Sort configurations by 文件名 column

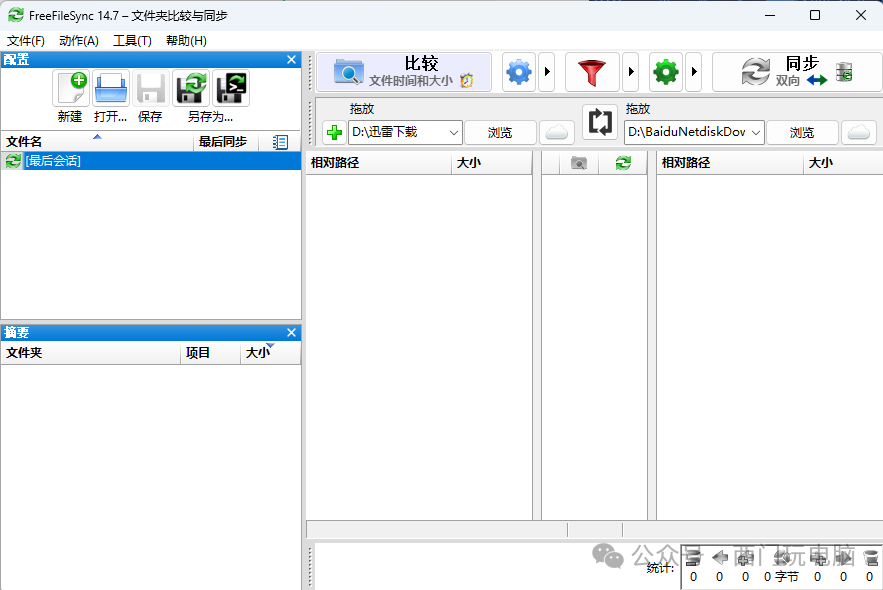click(97, 142)
